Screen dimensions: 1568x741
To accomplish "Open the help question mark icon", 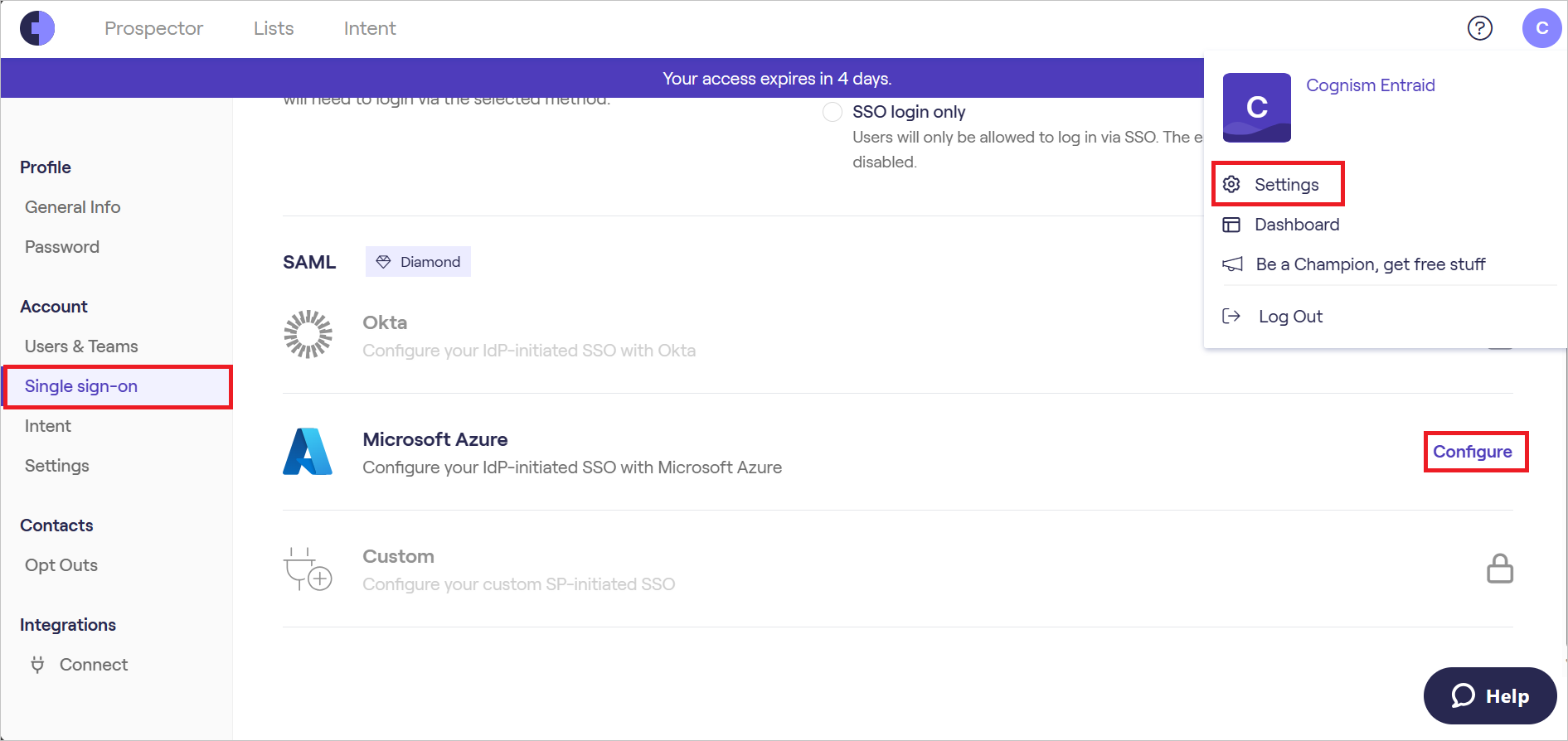I will pos(1480,28).
